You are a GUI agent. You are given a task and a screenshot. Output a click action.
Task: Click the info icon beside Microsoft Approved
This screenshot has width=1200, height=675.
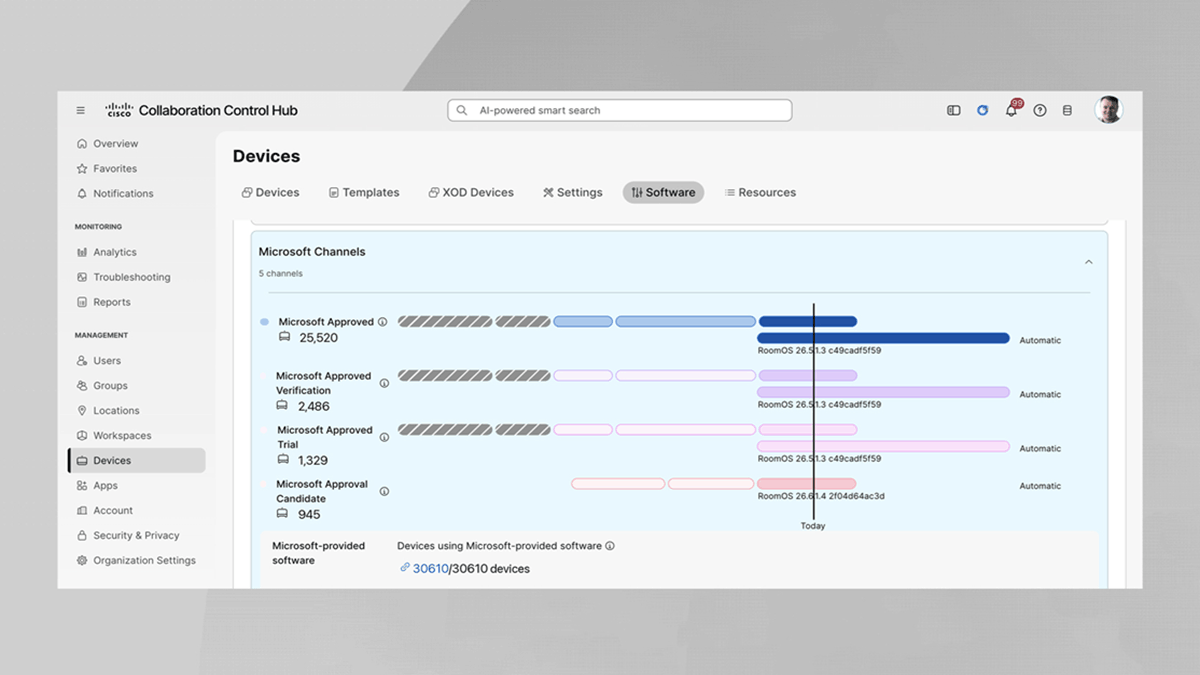(x=383, y=322)
